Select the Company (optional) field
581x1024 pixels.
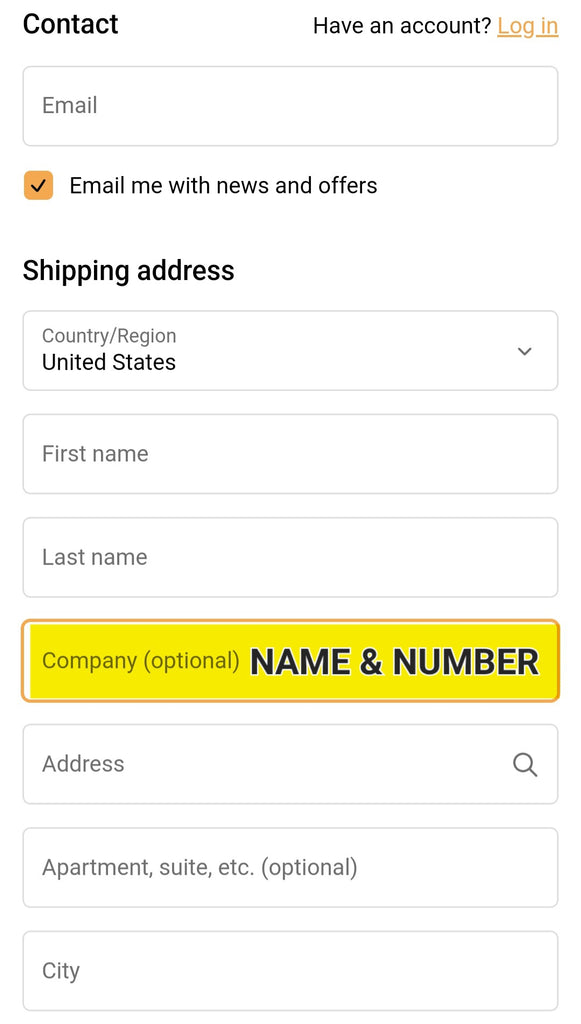click(290, 661)
